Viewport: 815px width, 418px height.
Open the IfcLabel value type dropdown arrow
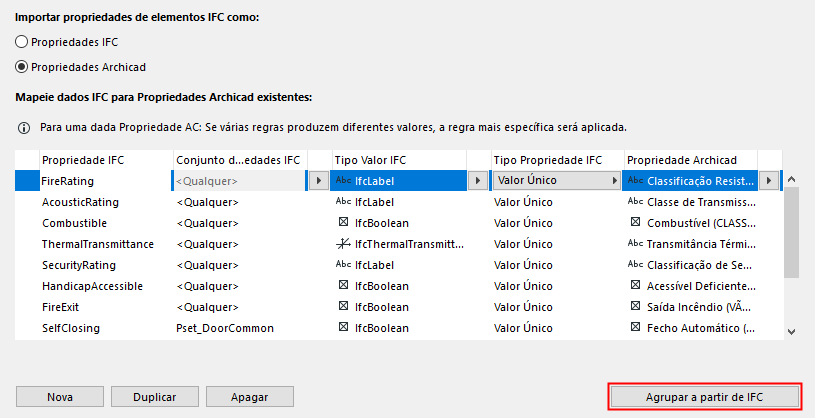click(478, 181)
